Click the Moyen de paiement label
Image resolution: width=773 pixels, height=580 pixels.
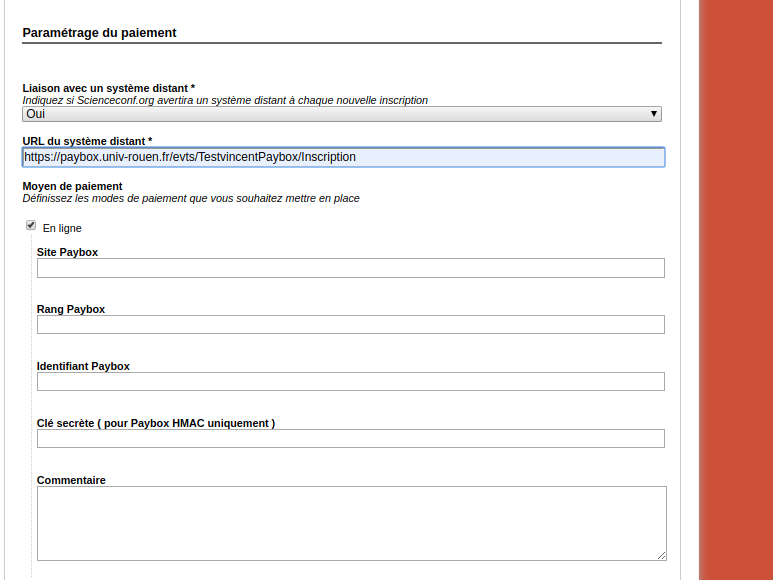point(72,186)
